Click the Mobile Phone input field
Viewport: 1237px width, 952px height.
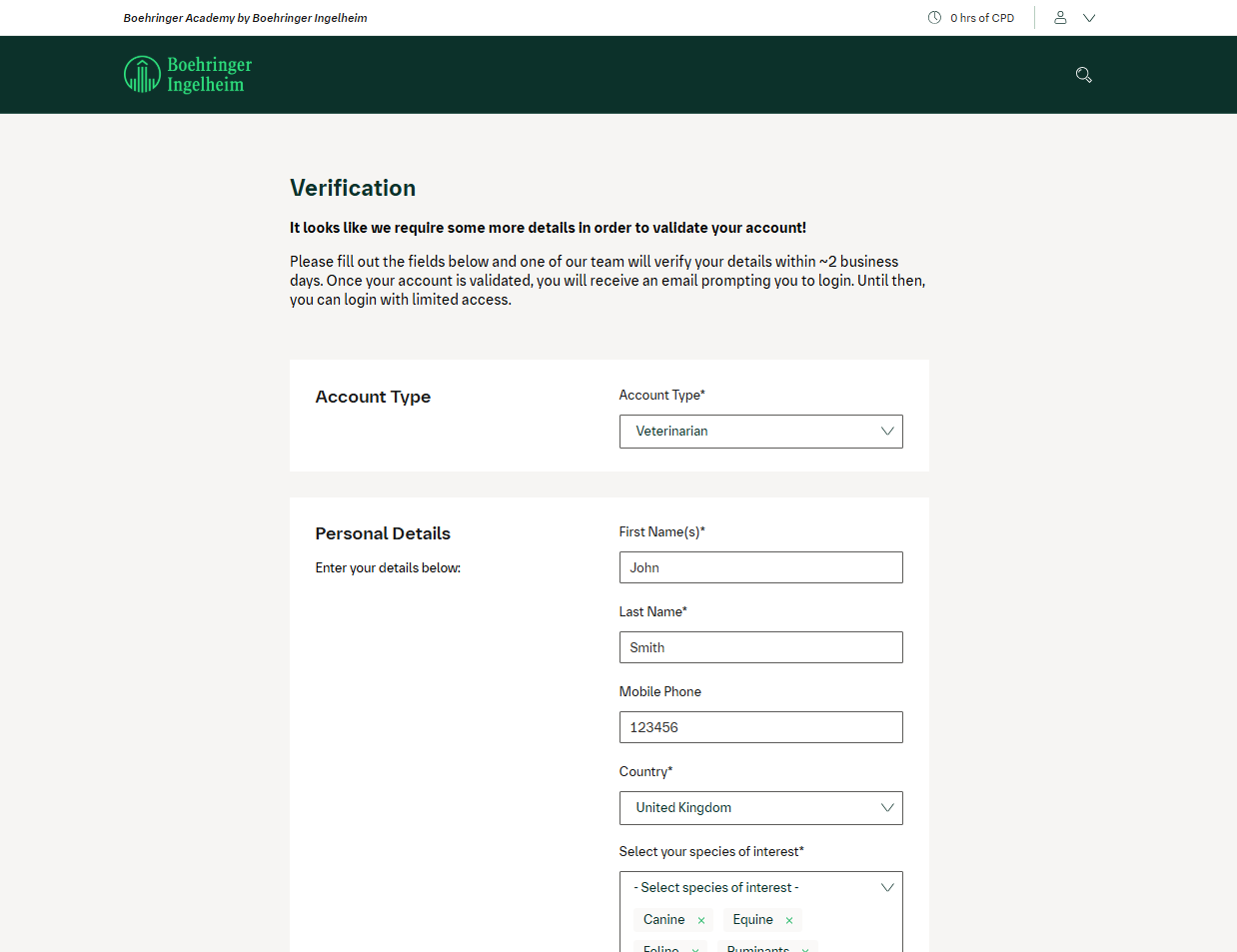(760, 726)
